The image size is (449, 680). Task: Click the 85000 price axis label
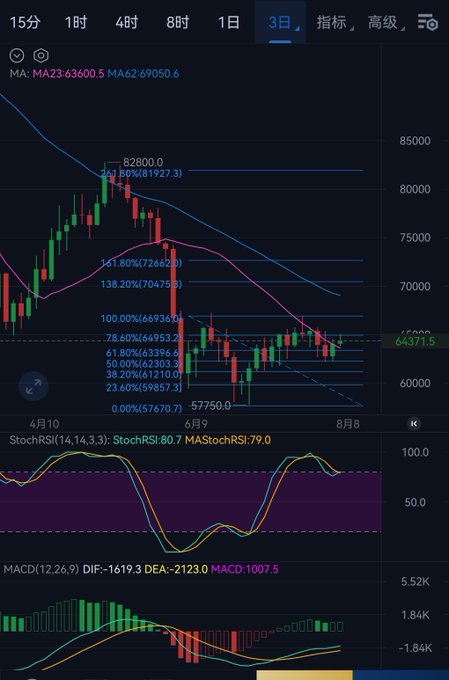pos(415,141)
